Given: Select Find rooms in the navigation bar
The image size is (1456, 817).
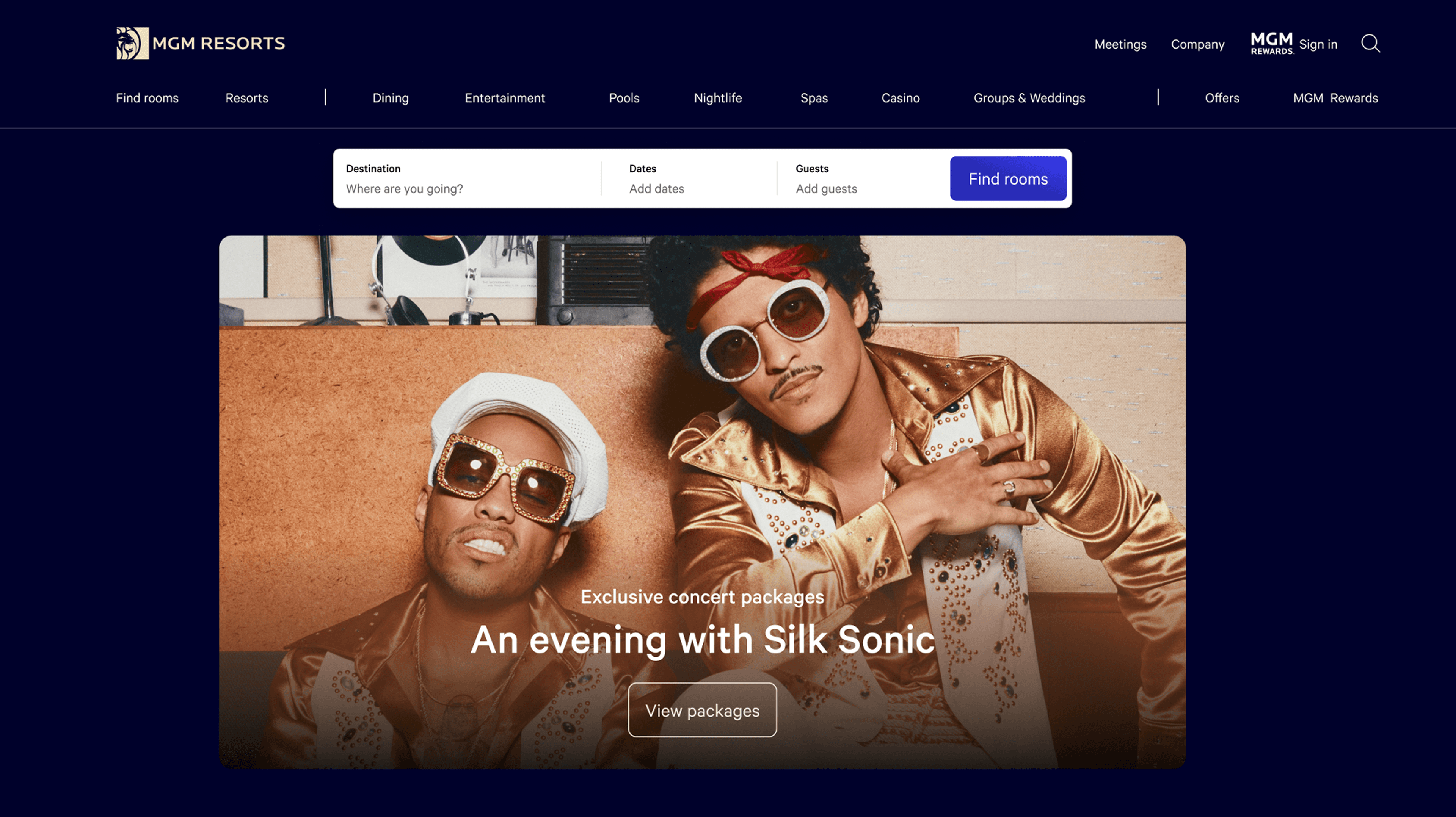Looking at the screenshot, I should 147,98.
